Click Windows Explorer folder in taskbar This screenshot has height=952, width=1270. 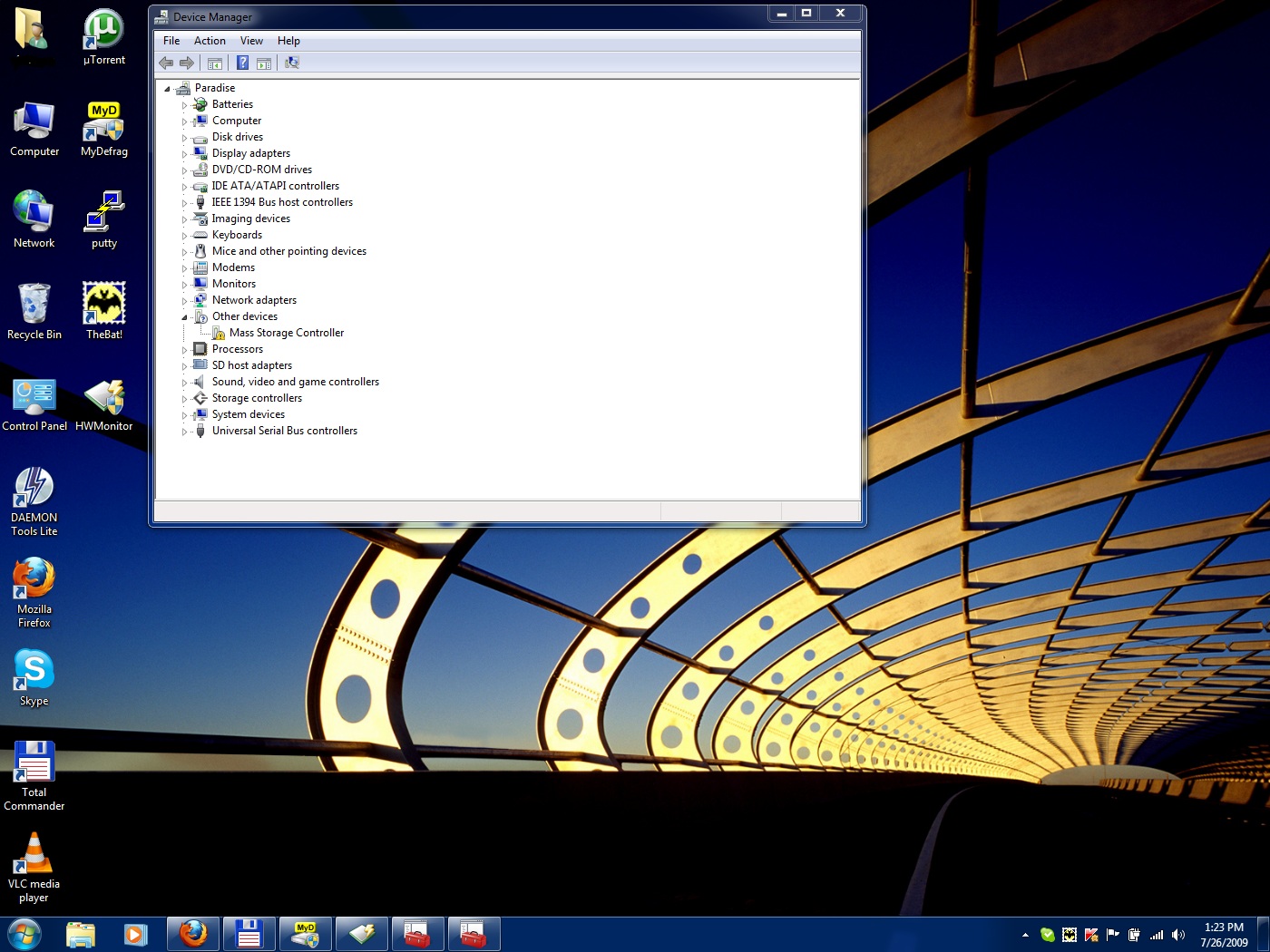[x=81, y=934]
